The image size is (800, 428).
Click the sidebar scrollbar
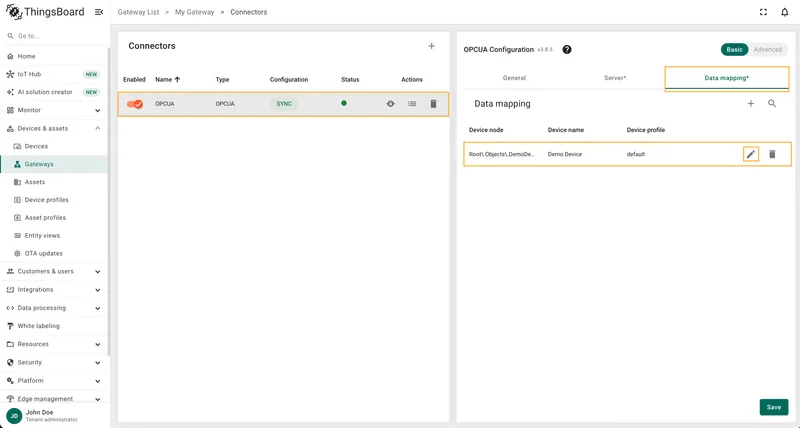click(109, 202)
